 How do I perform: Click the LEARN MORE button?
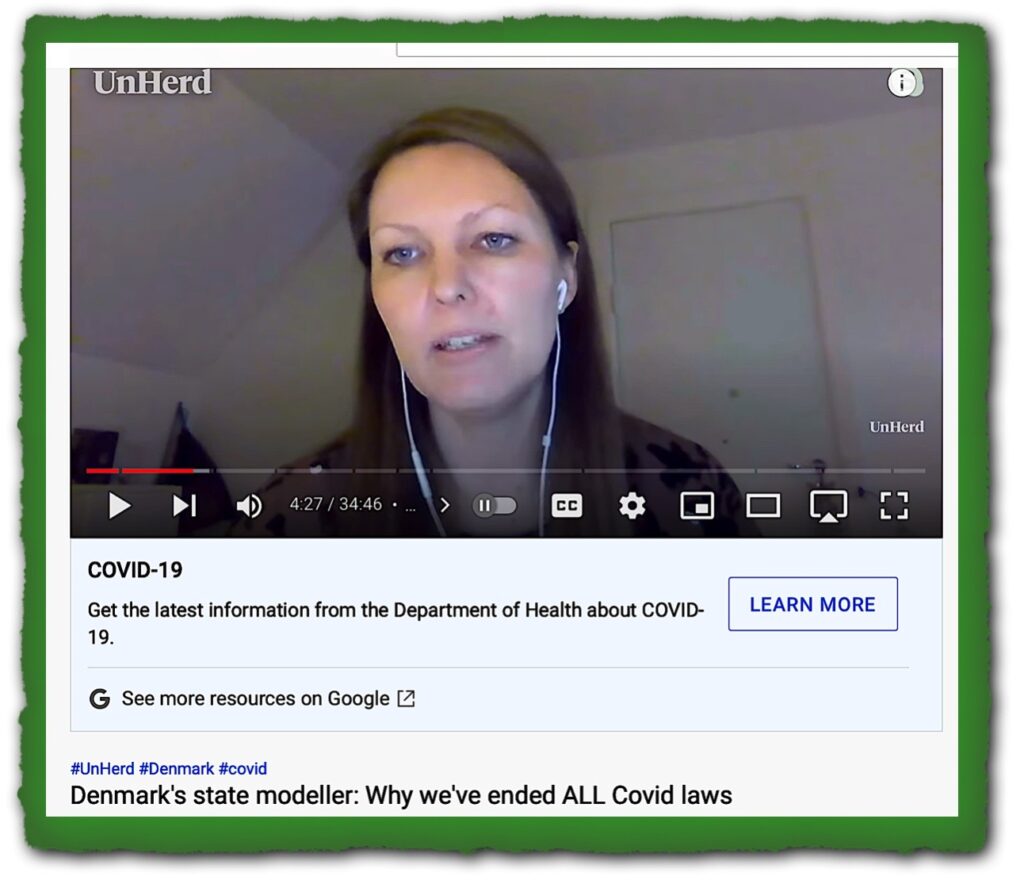tap(812, 604)
